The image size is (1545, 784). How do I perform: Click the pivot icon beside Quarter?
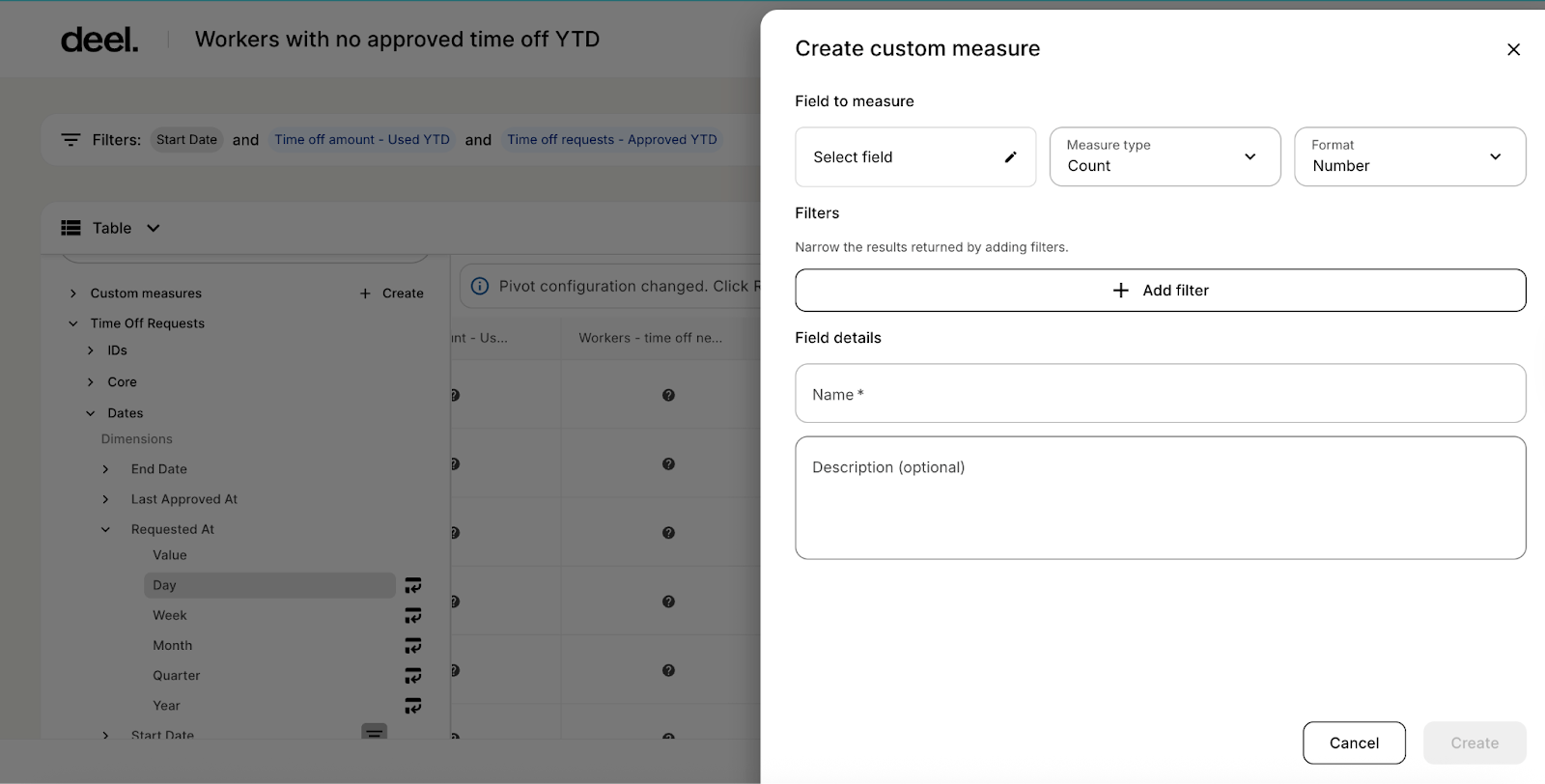click(412, 676)
